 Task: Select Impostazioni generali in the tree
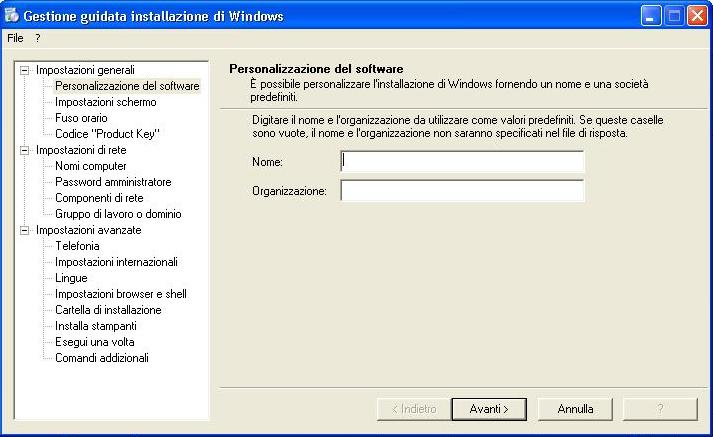[85, 70]
